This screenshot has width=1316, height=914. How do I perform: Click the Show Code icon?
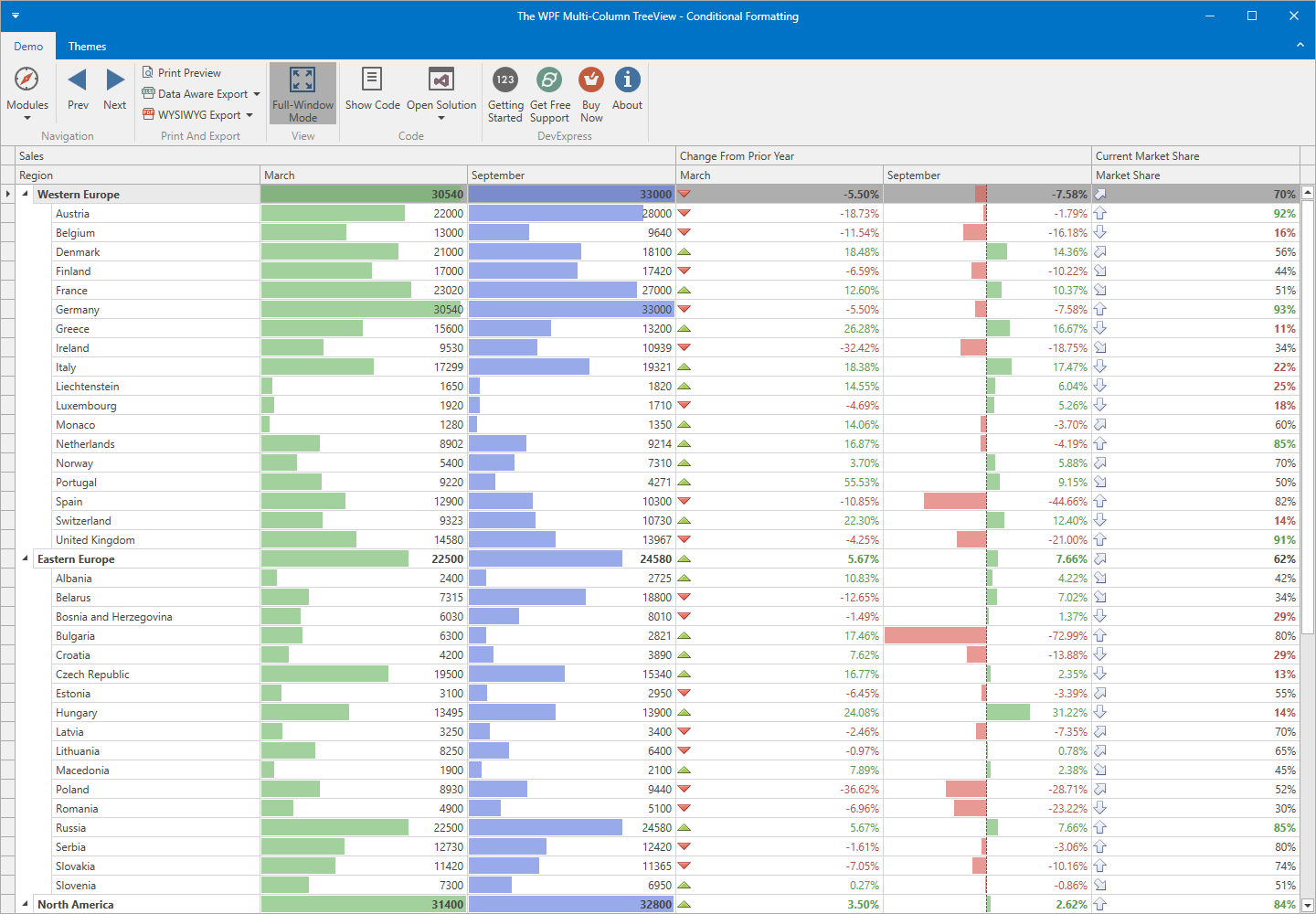click(372, 80)
